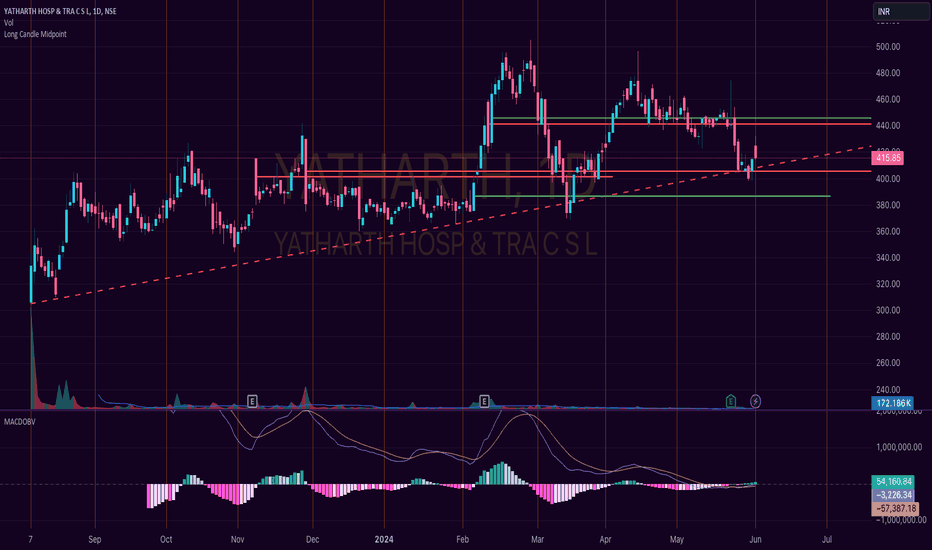Click the 500.00 price scale label
The image size is (932, 550).
887,46
